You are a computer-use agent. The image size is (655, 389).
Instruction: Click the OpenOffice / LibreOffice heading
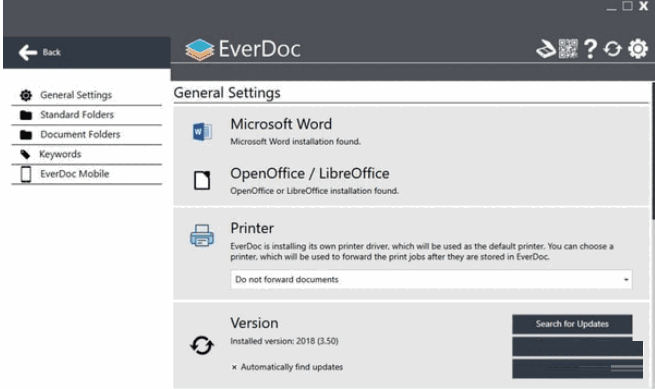(310, 173)
